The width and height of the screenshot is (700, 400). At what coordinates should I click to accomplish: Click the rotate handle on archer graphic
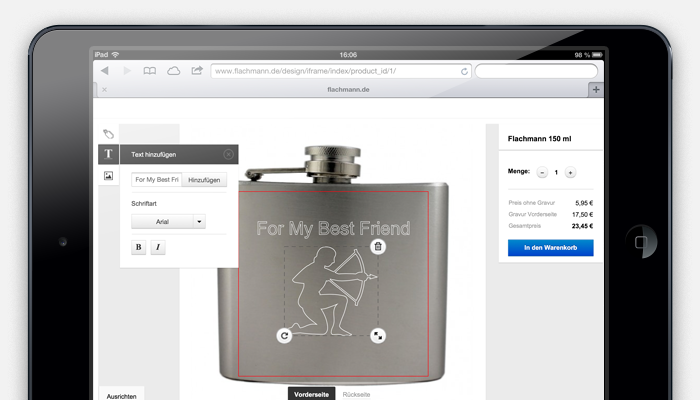[284, 336]
